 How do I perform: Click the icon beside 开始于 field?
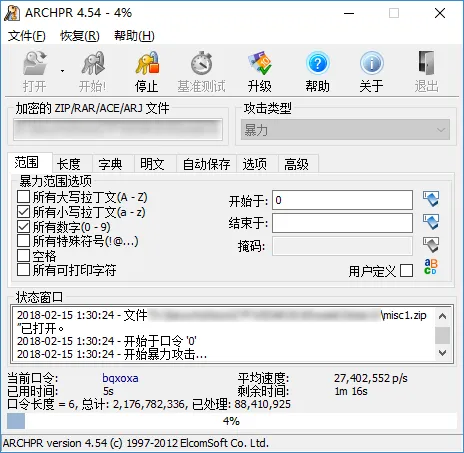coord(431,199)
